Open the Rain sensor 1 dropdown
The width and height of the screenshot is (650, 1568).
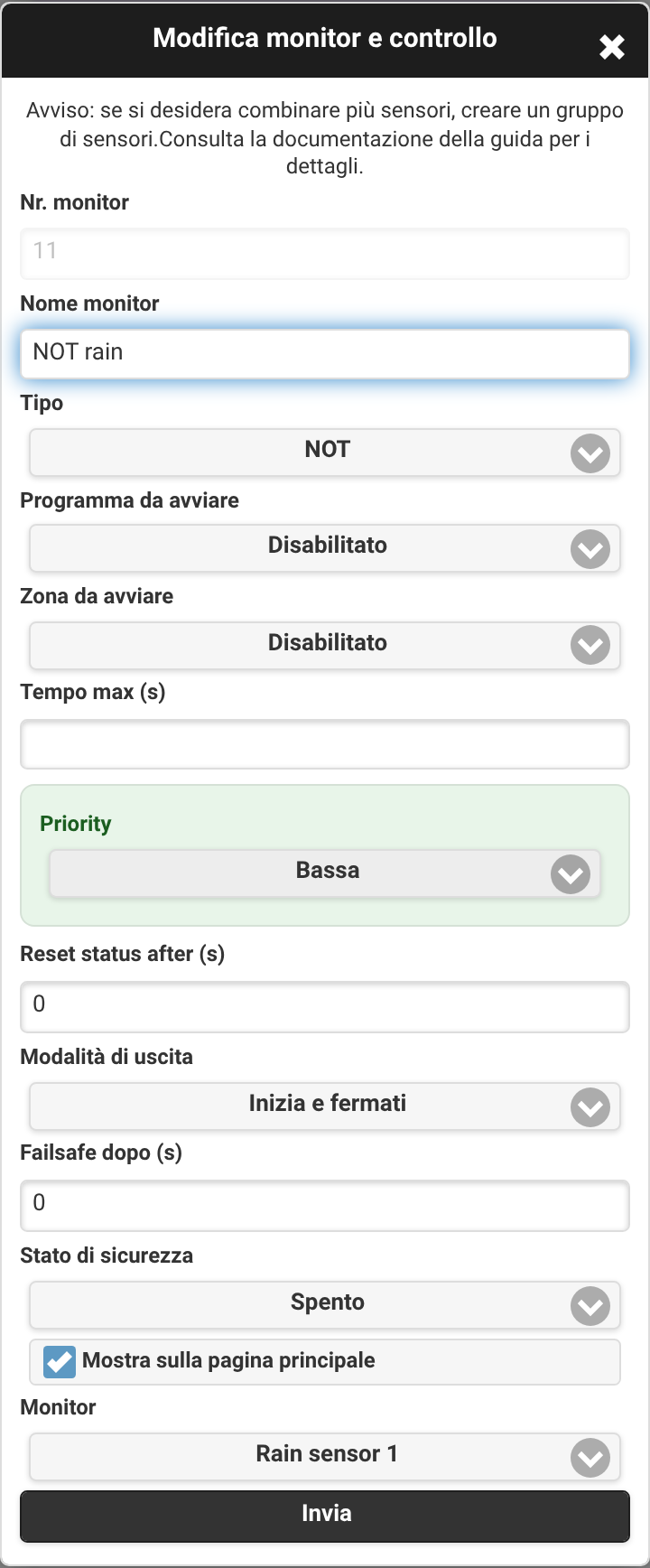(x=325, y=1456)
